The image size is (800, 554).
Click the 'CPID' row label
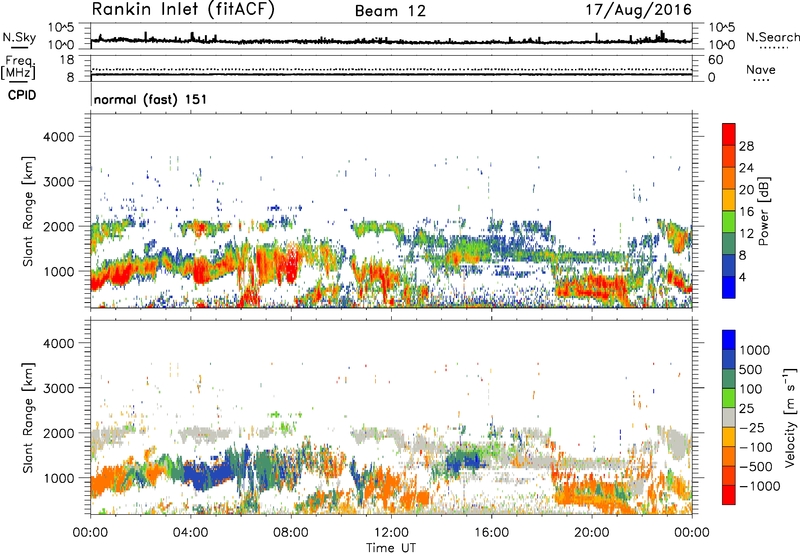tap(21, 95)
